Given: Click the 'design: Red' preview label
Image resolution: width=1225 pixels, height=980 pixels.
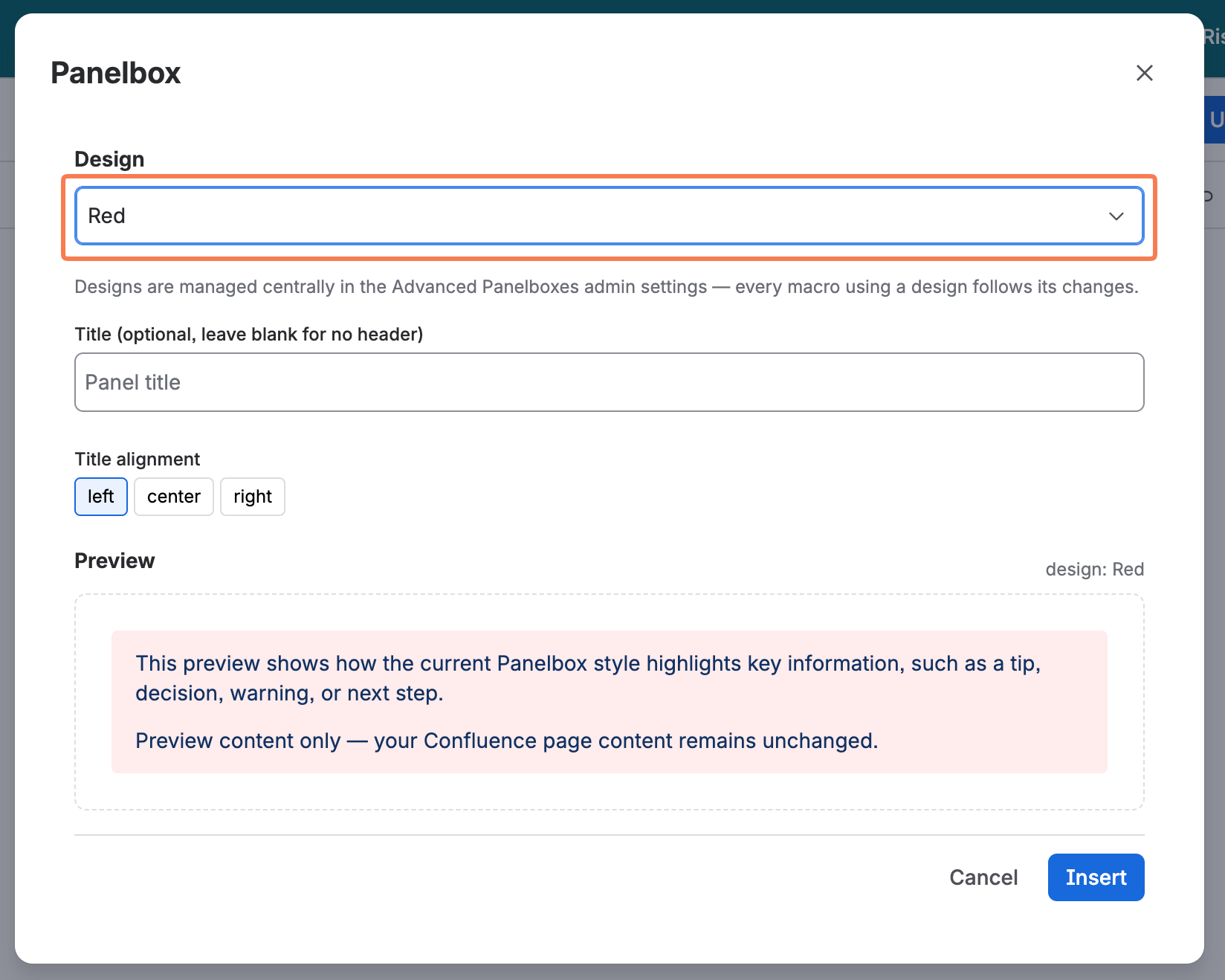Looking at the screenshot, I should (1094, 570).
